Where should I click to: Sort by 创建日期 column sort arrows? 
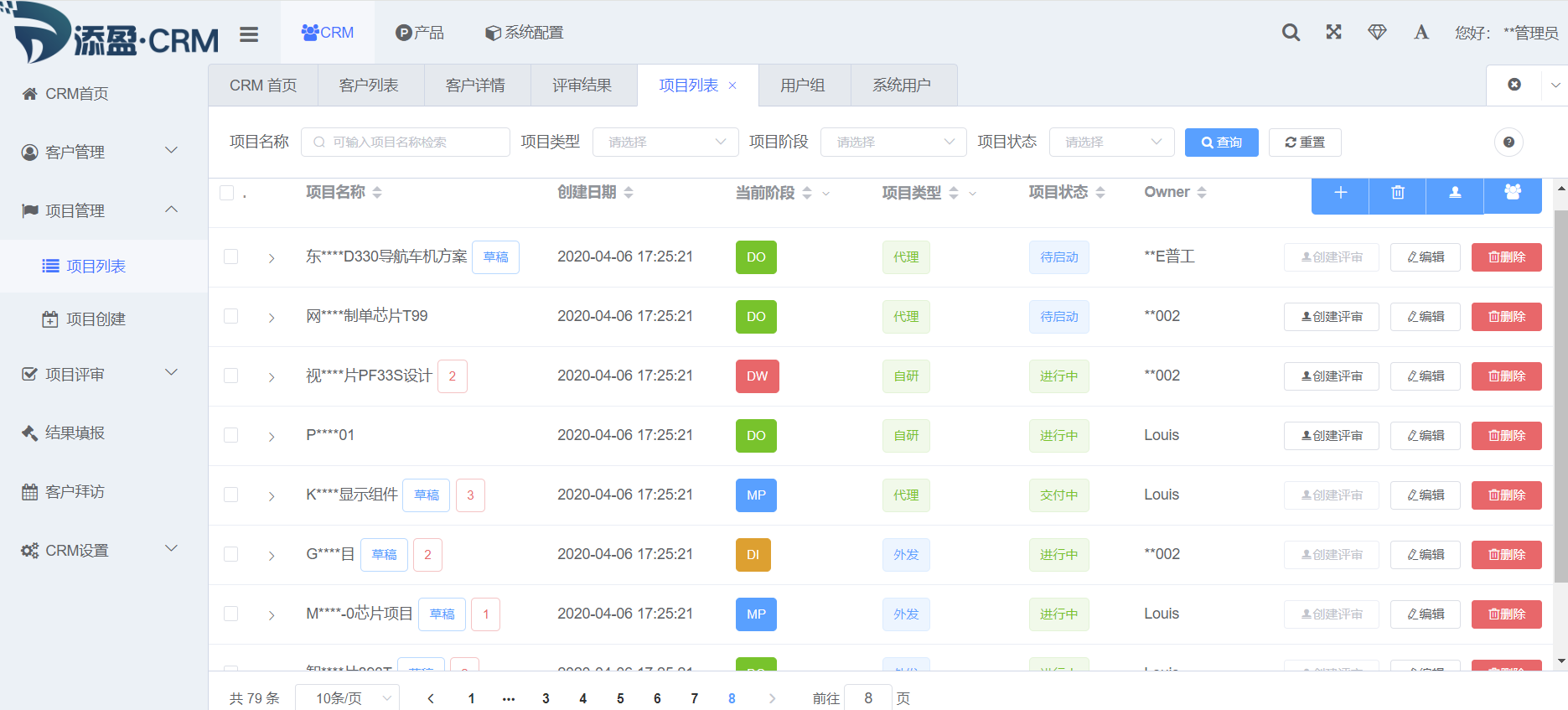(x=629, y=193)
